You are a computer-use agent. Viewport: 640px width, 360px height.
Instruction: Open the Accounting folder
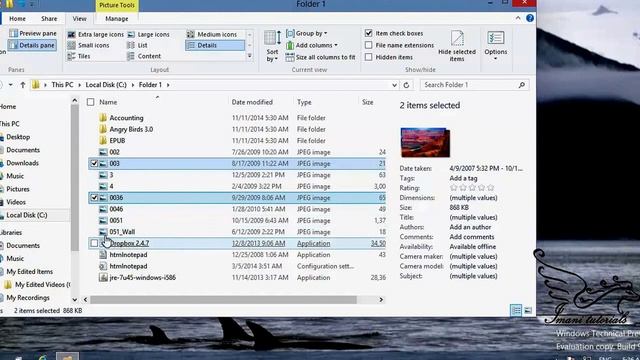point(126,118)
